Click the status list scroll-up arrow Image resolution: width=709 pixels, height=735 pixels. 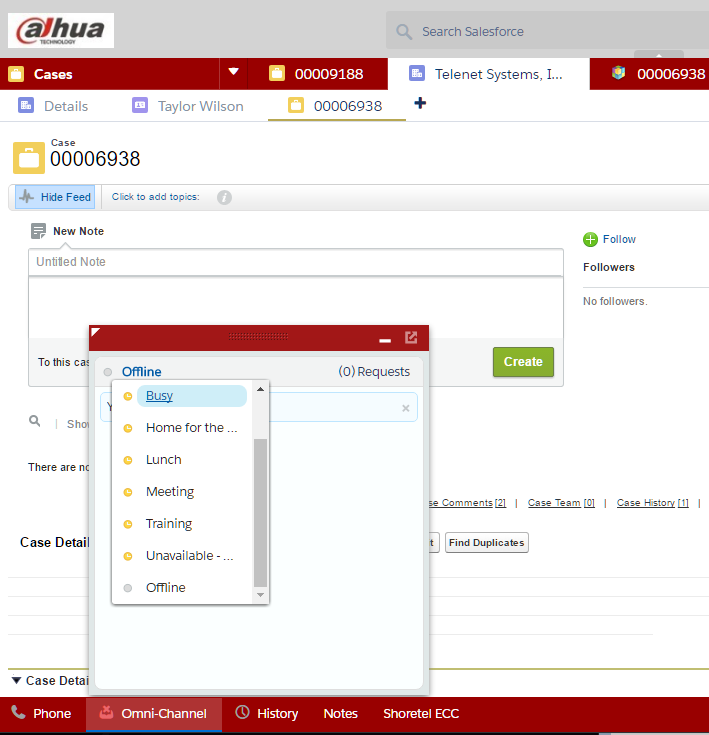click(261, 389)
